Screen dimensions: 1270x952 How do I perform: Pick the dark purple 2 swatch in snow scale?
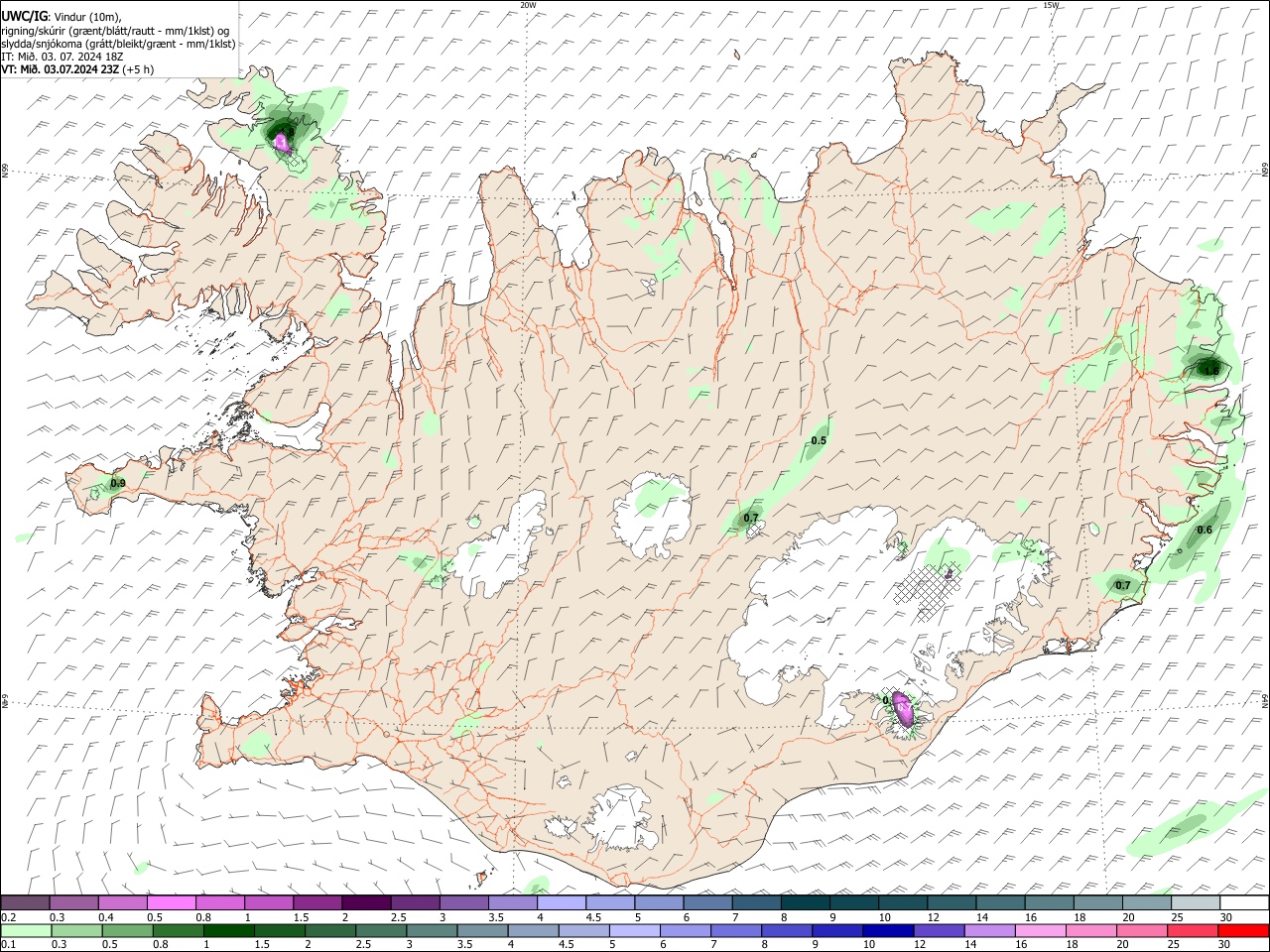(x=366, y=903)
